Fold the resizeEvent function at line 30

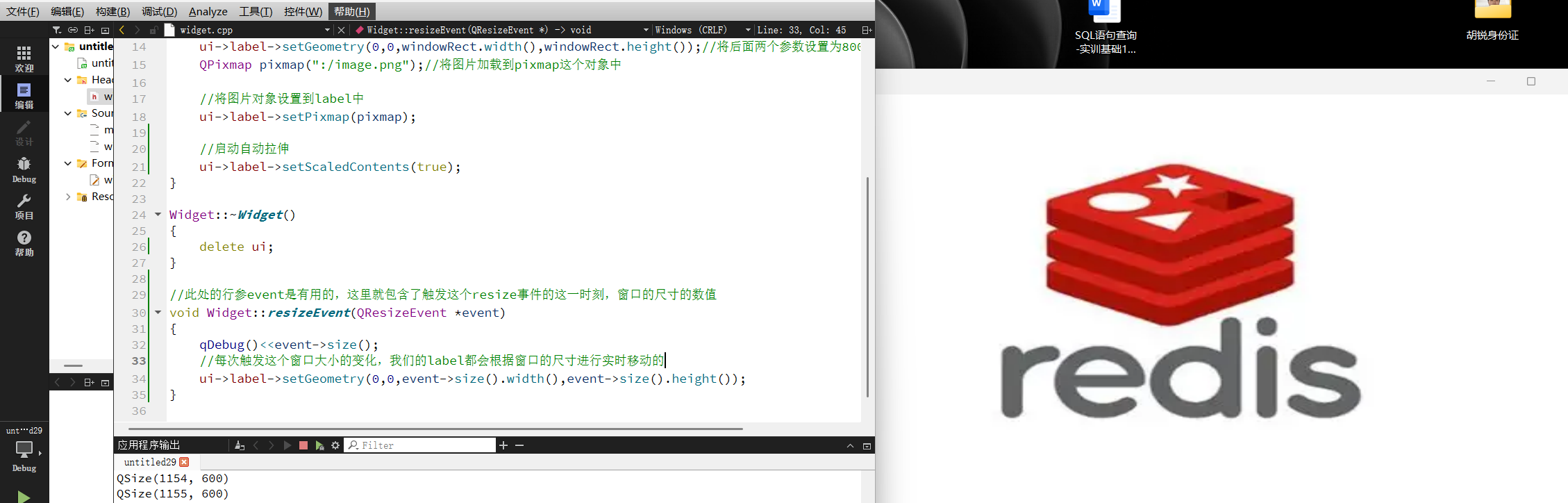click(x=158, y=313)
